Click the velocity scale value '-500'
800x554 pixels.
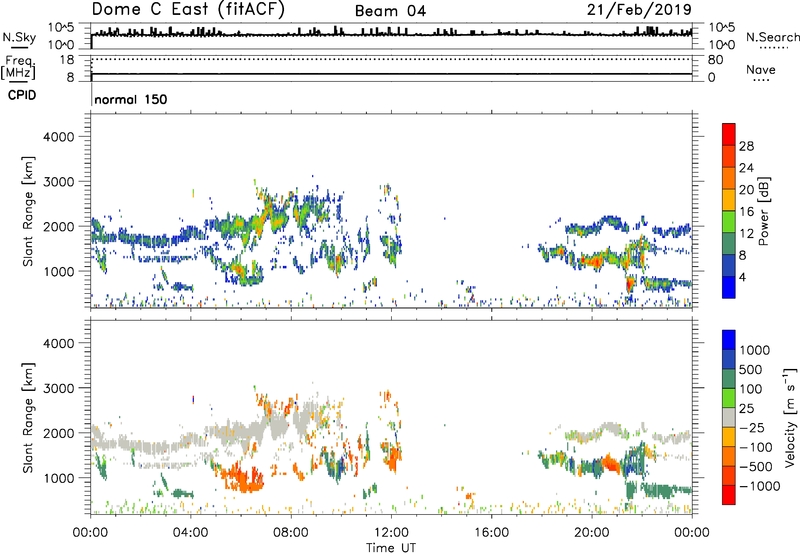[x=756, y=467]
